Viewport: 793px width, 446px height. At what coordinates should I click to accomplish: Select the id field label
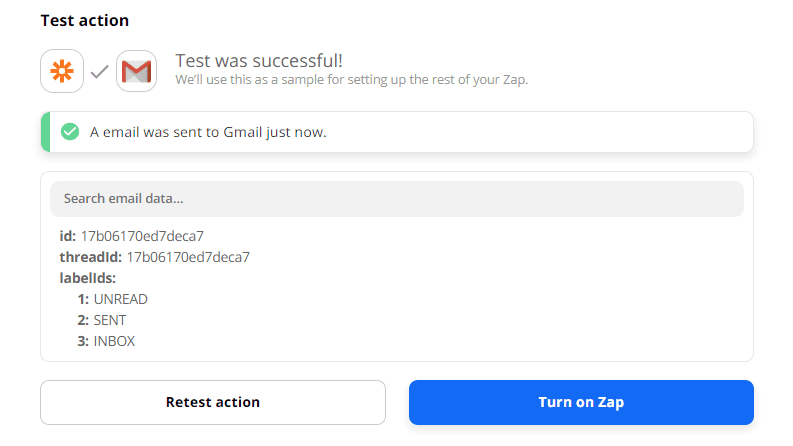coord(68,236)
